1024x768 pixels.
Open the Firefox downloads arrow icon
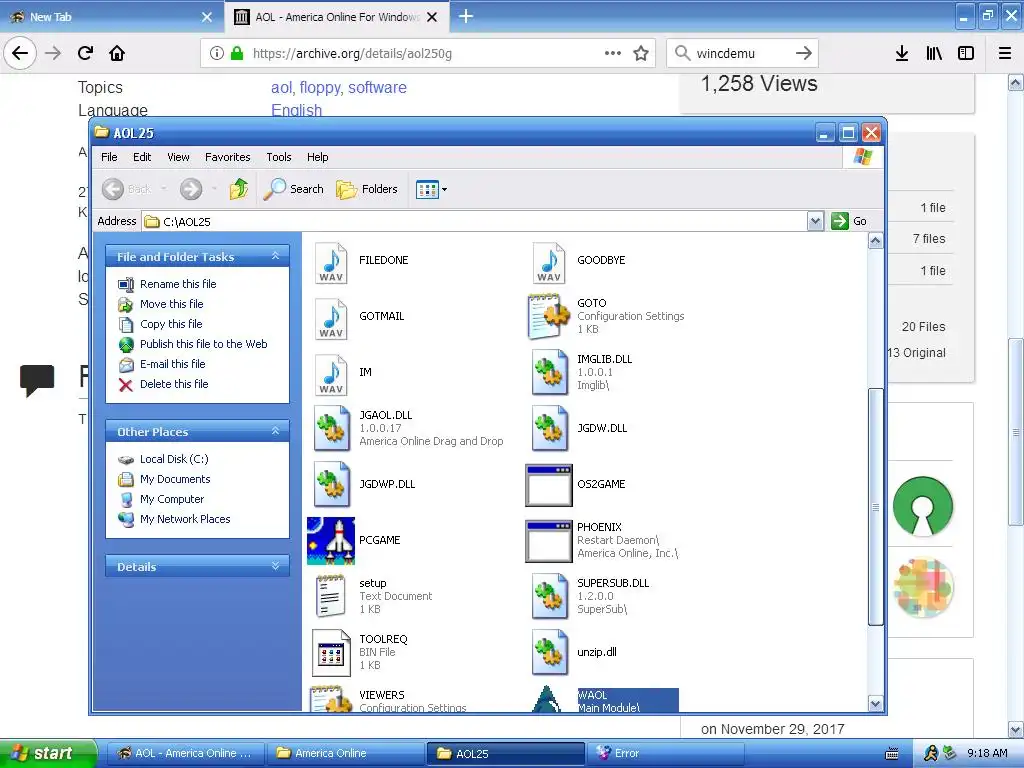pos(902,53)
